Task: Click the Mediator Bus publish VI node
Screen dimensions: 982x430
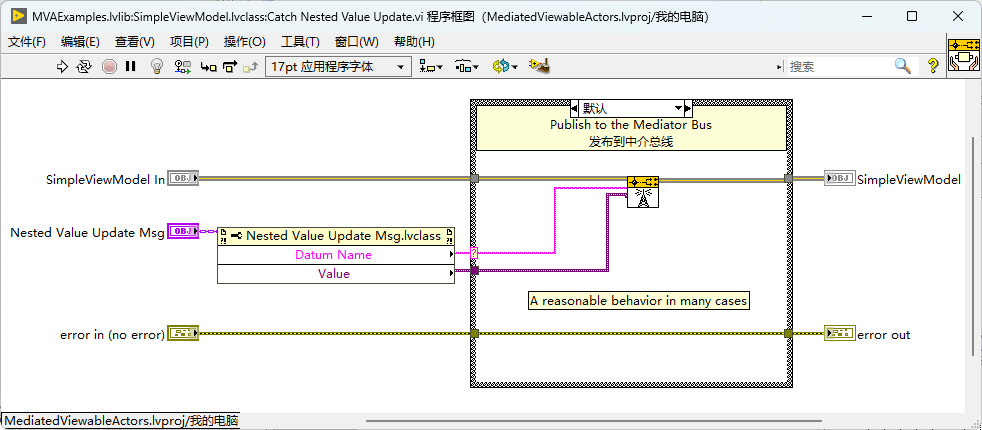Action: pos(643,192)
